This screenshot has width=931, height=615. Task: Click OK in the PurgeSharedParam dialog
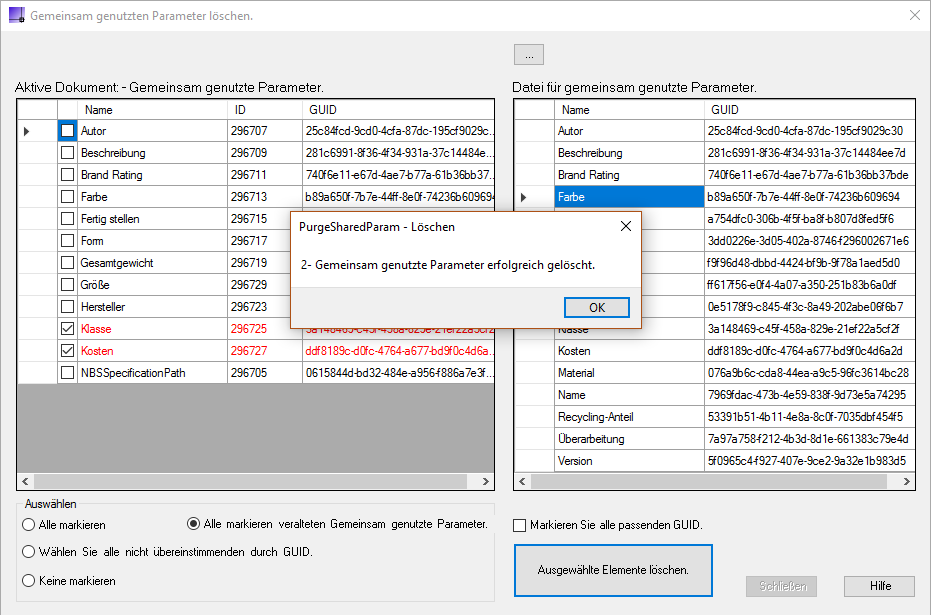[597, 308]
